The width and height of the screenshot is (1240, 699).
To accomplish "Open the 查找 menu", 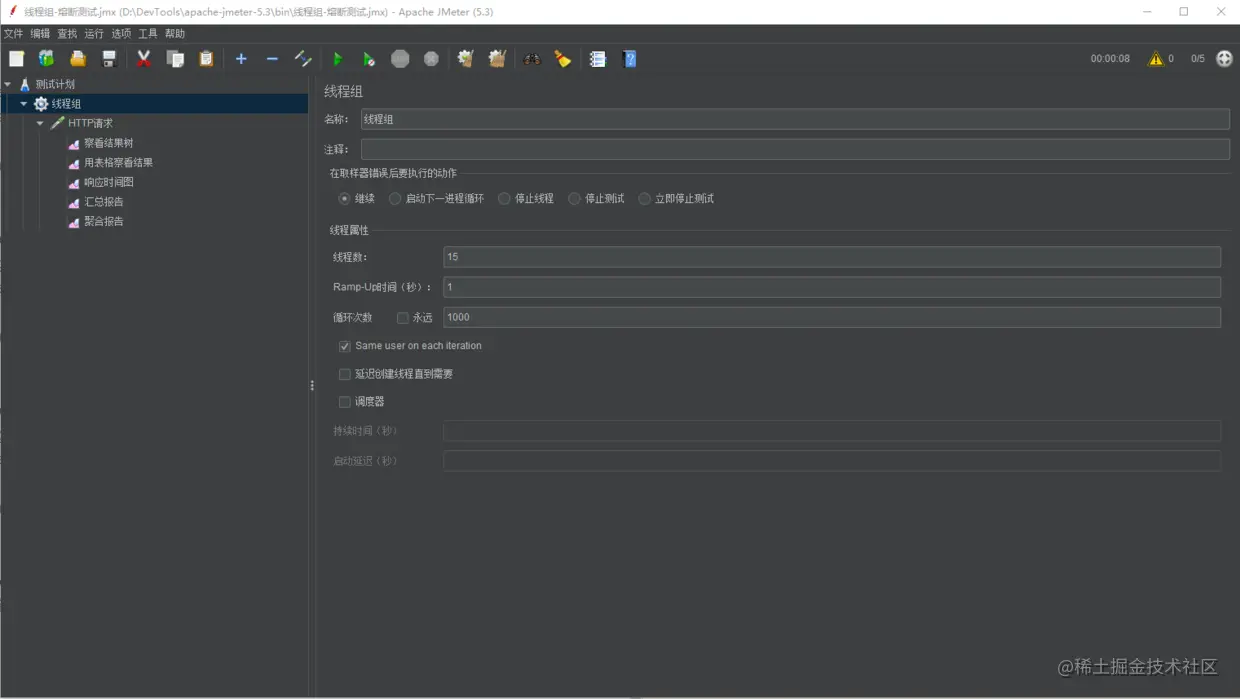I will tap(67, 34).
